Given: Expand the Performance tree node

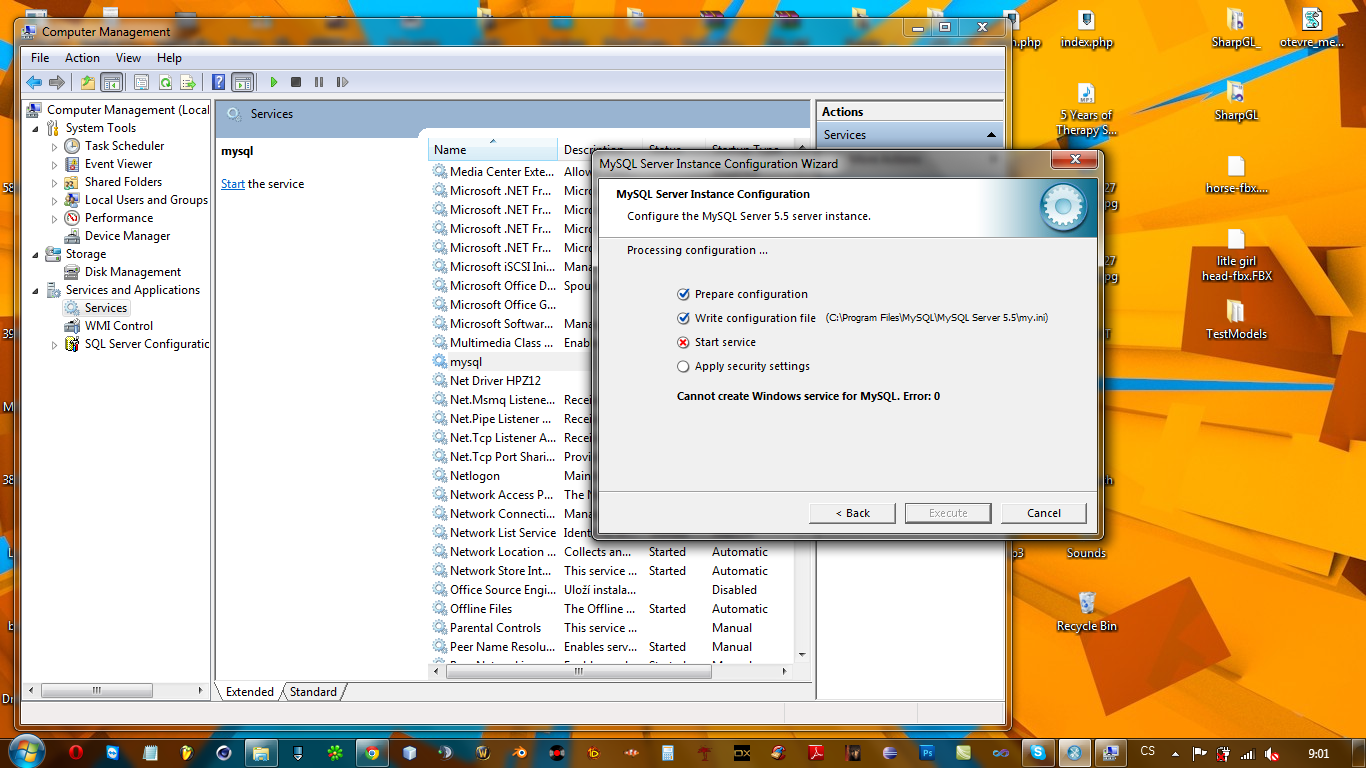Looking at the screenshot, I should tap(55, 219).
